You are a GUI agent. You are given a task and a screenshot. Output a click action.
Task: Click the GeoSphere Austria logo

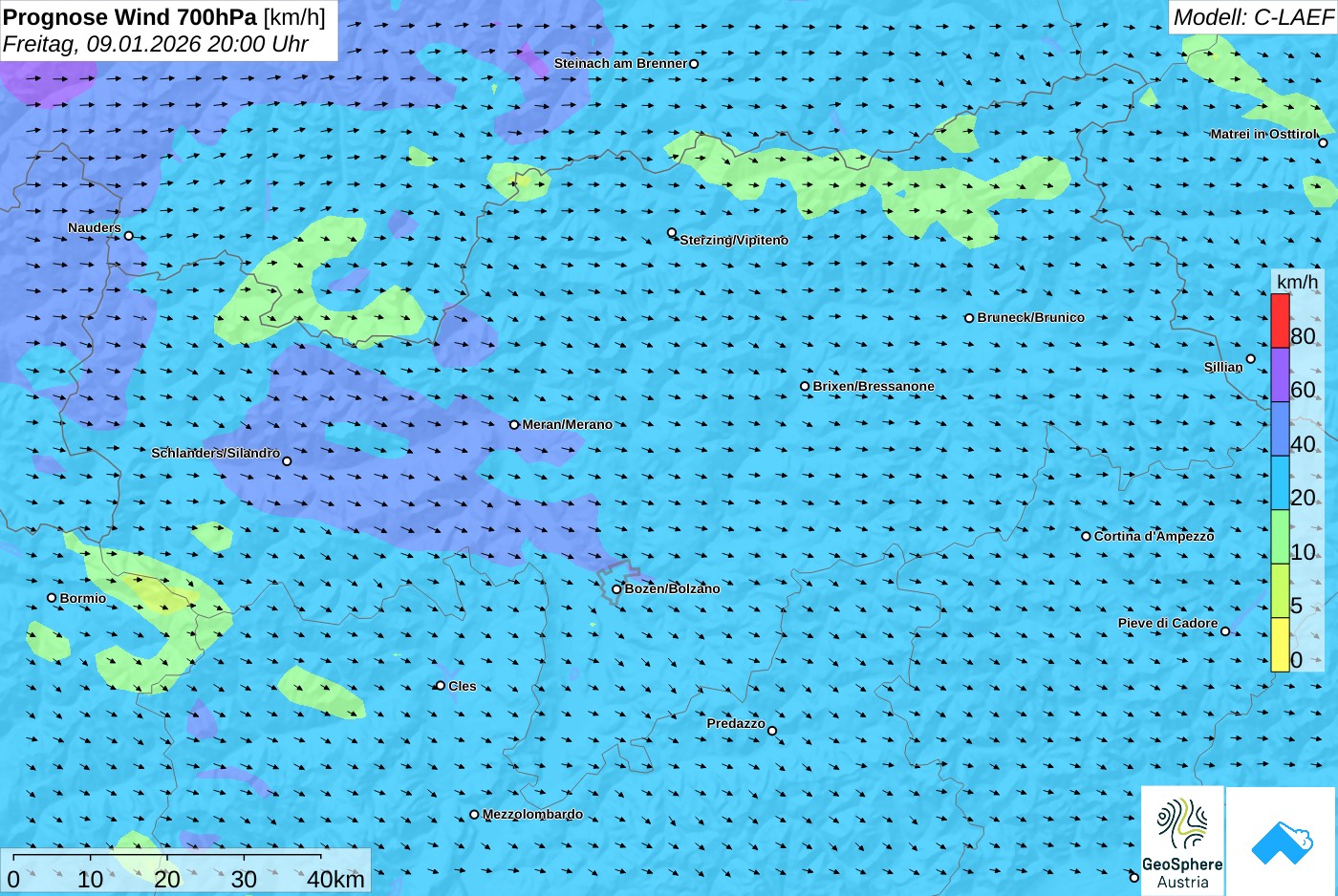click(x=1182, y=842)
